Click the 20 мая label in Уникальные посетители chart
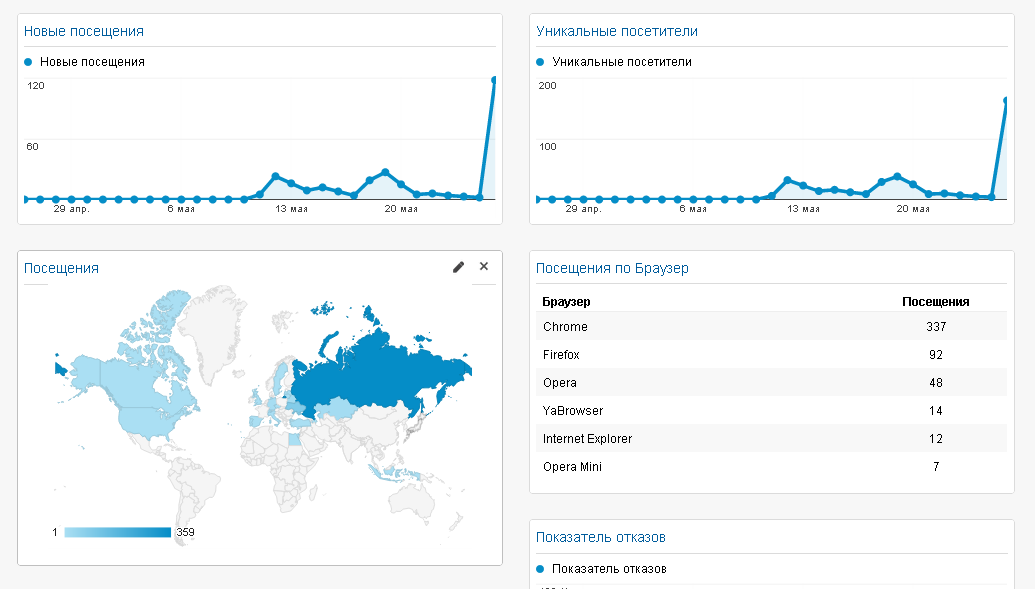This screenshot has height=589, width=1035. point(913,209)
